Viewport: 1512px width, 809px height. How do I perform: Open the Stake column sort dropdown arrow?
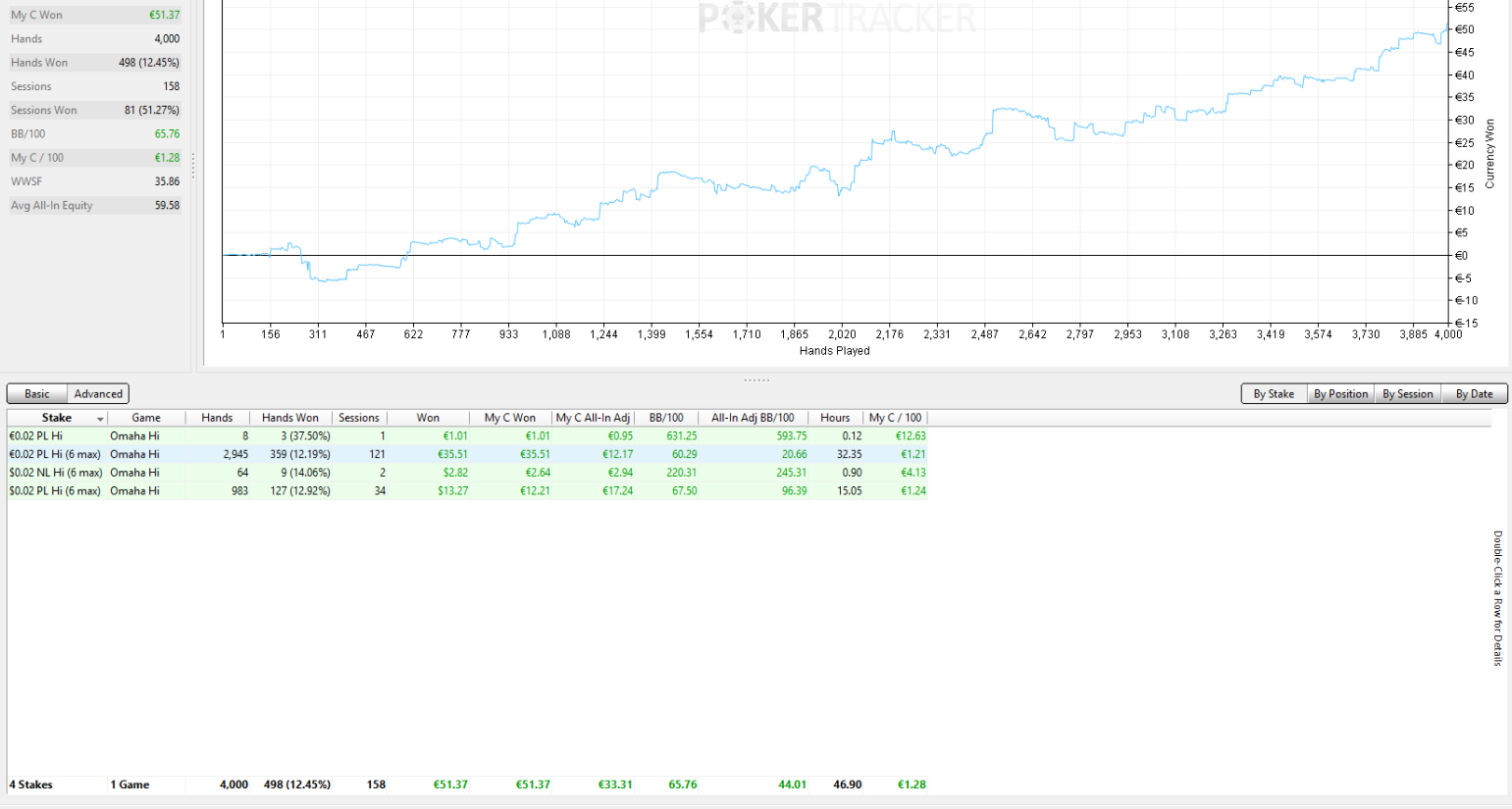click(100, 419)
